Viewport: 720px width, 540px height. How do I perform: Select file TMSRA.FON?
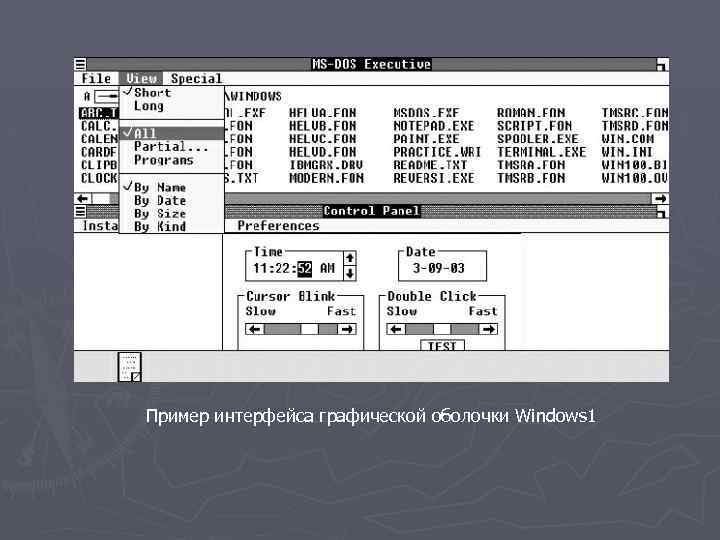click(x=531, y=165)
